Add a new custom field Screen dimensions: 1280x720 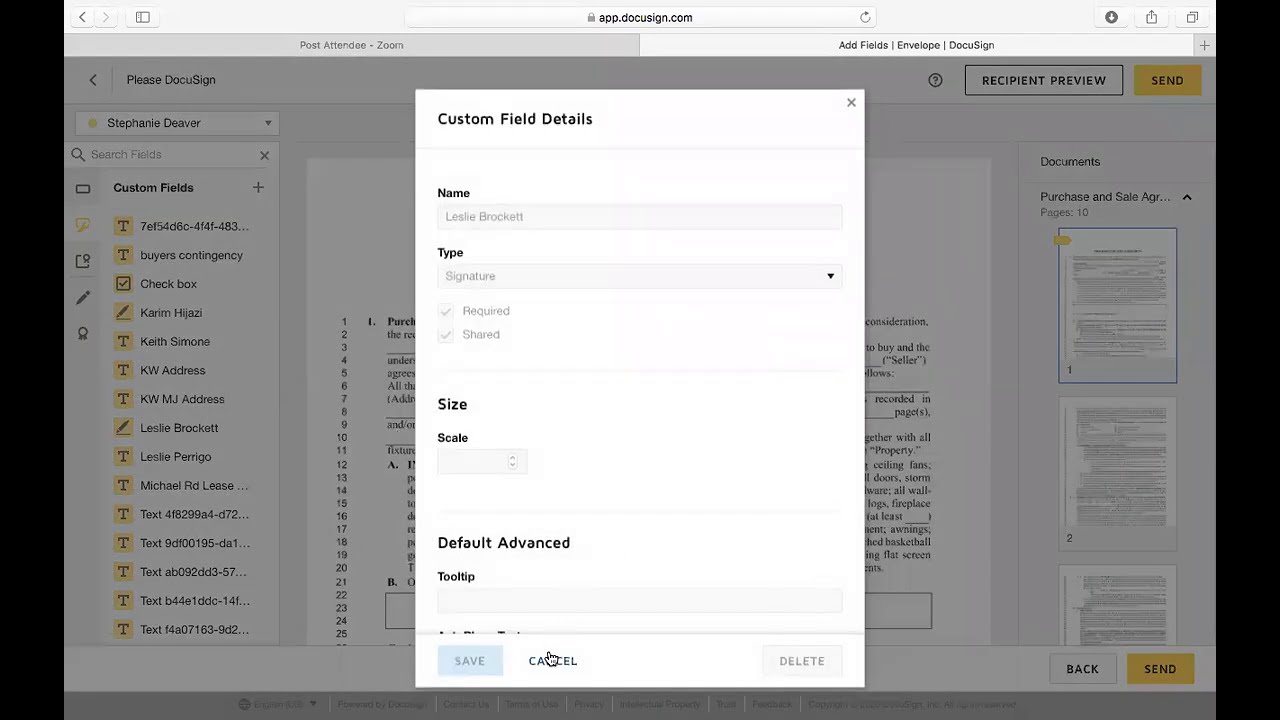pos(258,187)
